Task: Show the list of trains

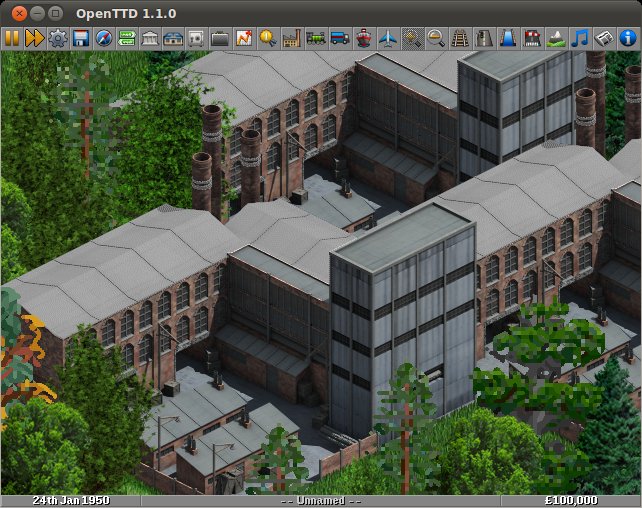Action: click(316, 38)
